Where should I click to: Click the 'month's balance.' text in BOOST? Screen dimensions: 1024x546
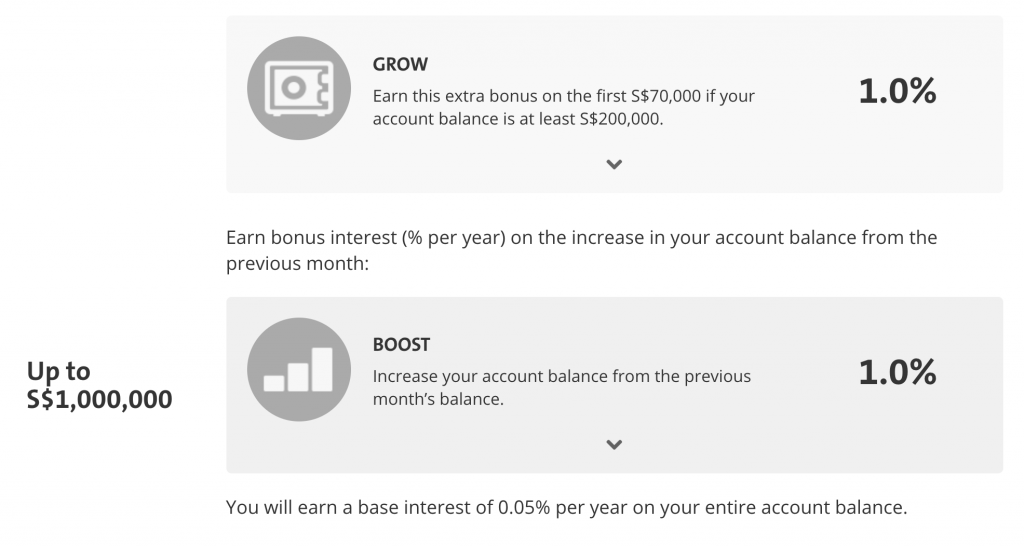point(438,399)
